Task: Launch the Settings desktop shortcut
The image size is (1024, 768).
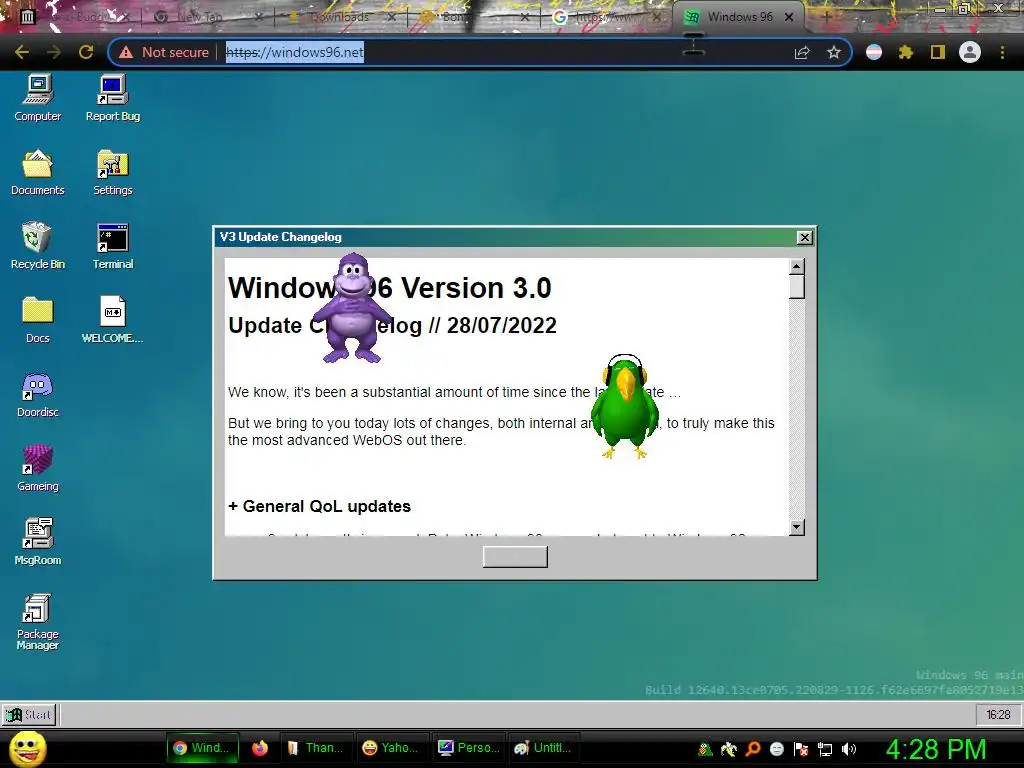Action: tap(113, 172)
